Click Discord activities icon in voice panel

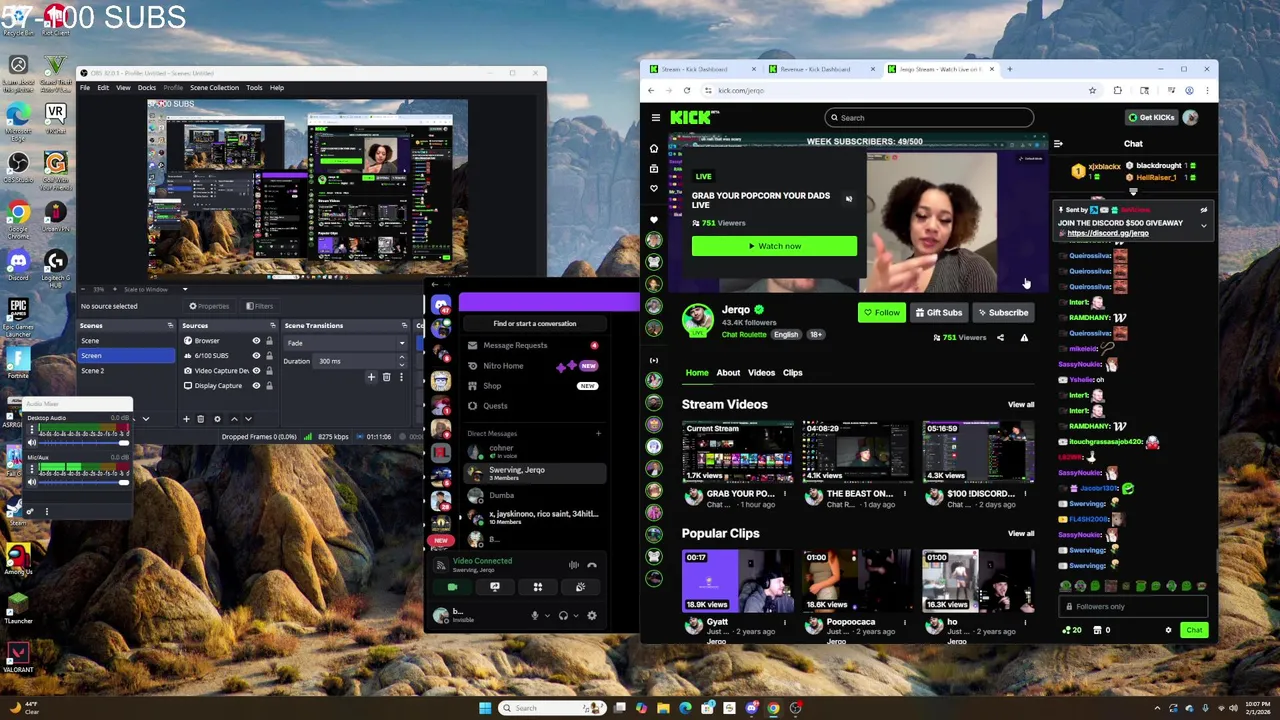point(538,587)
